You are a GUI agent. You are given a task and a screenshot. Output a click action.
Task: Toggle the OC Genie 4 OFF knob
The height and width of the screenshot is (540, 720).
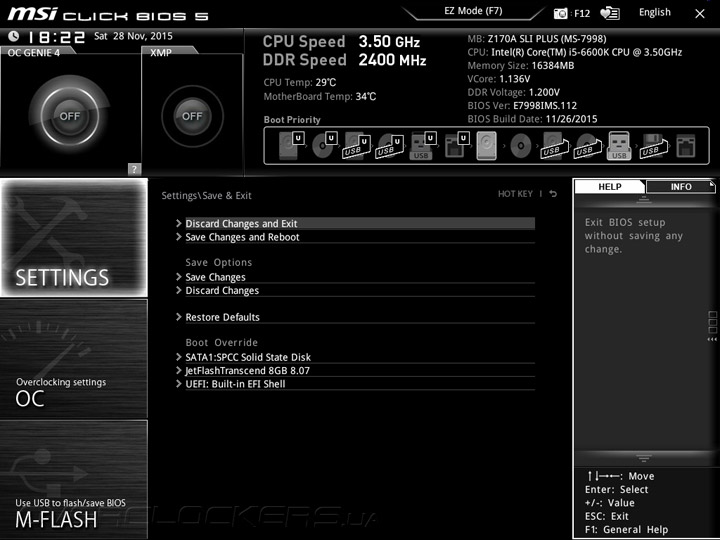coord(70,116)
